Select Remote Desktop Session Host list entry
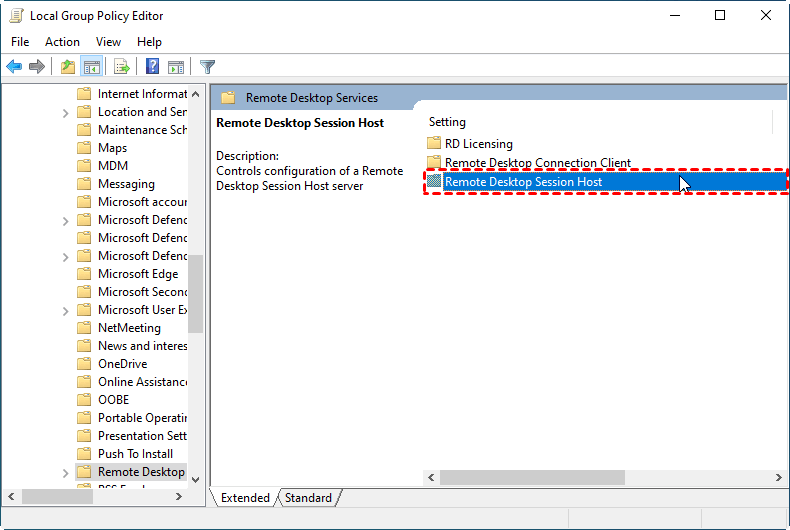790x530 pixels. pos(606,182)
